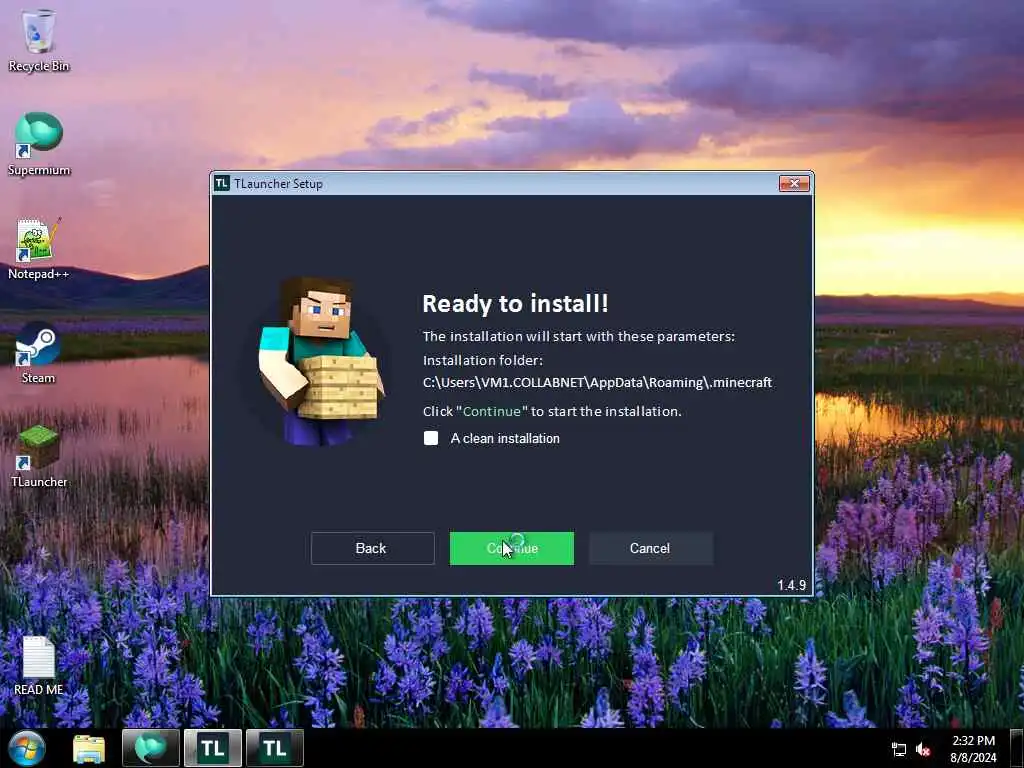Select the Steam desktop shortcut
The image size is (1024, 768).
(39, 353)
